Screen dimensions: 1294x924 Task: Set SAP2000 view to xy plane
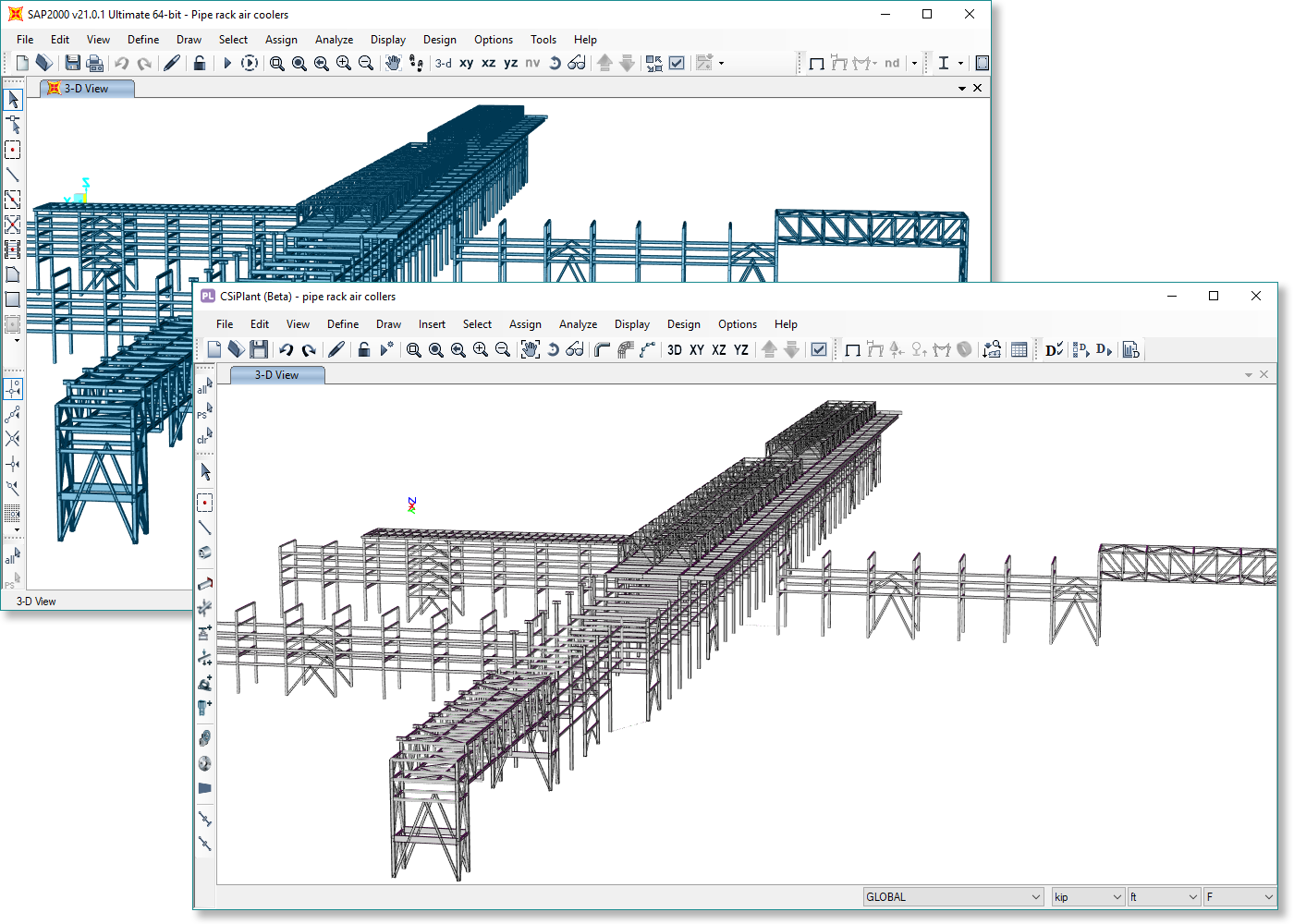(x=467, y=63)
